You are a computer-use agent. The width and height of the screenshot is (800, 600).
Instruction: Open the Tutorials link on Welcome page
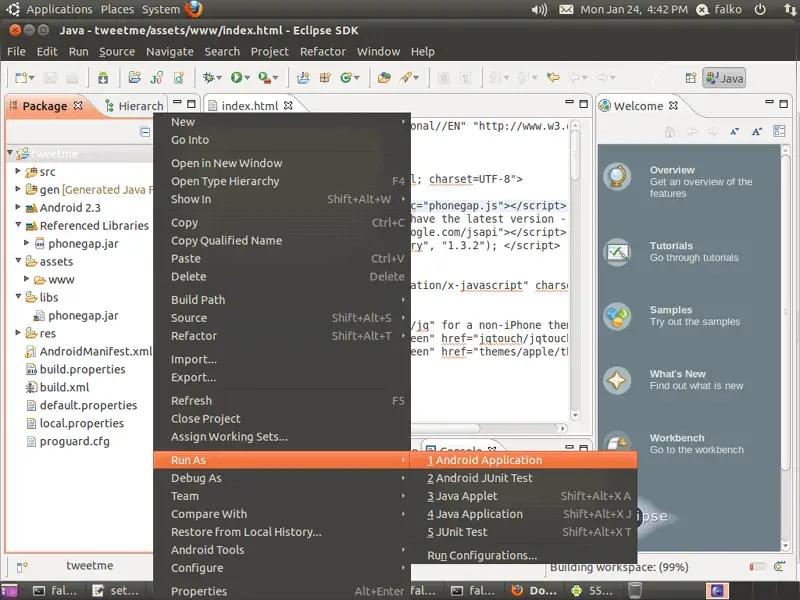pyautogui.click(x=671, y=246)
